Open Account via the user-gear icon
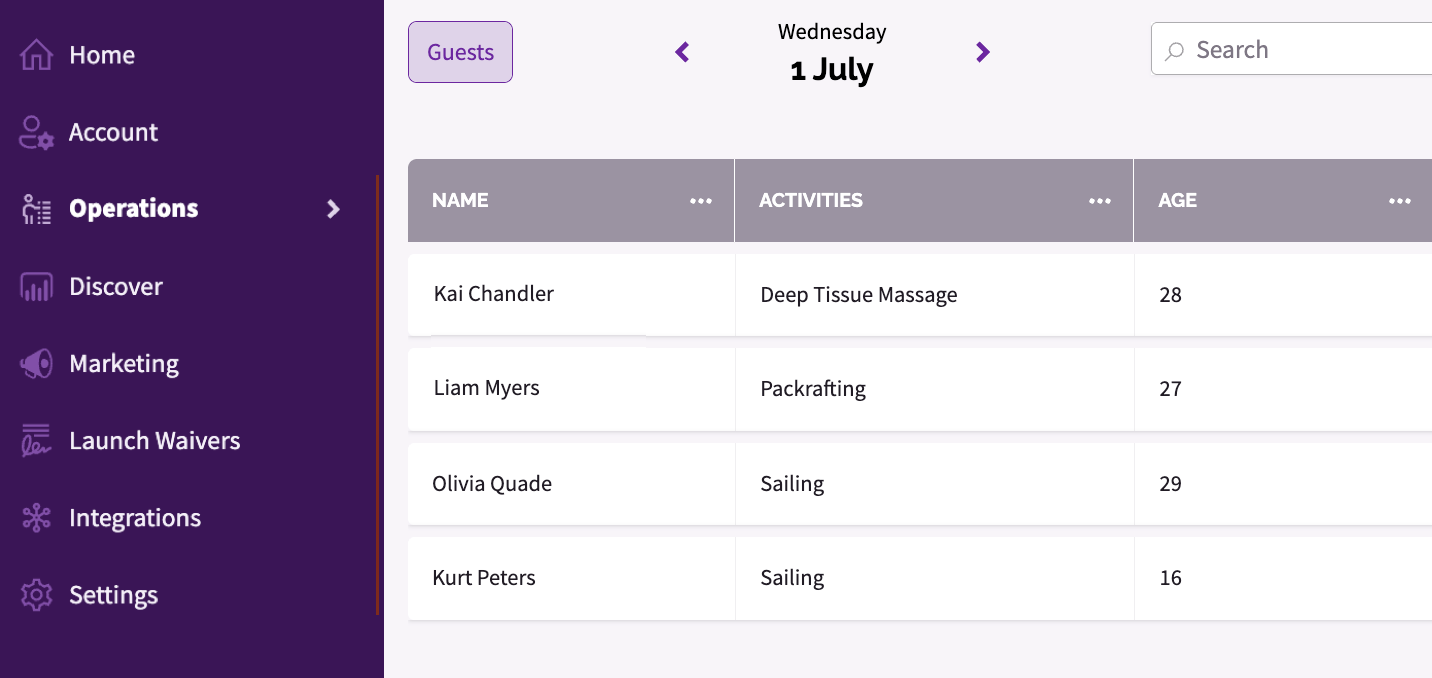1432x678 pixels. [x=36, y=132]
